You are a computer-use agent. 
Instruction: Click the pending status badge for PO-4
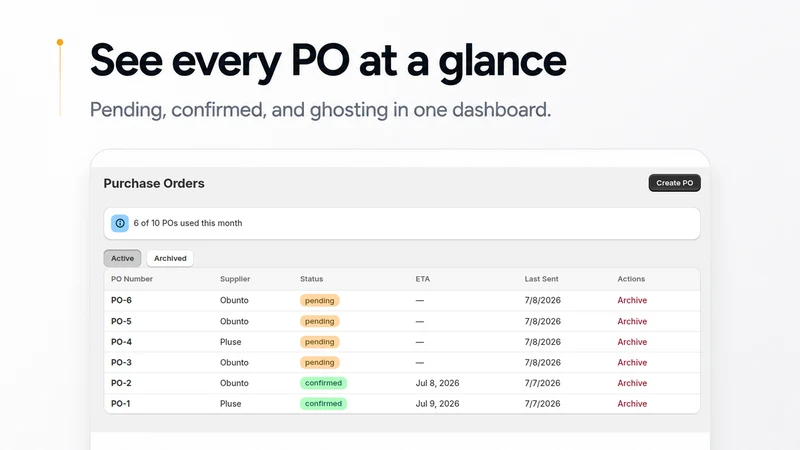point(319,342)
